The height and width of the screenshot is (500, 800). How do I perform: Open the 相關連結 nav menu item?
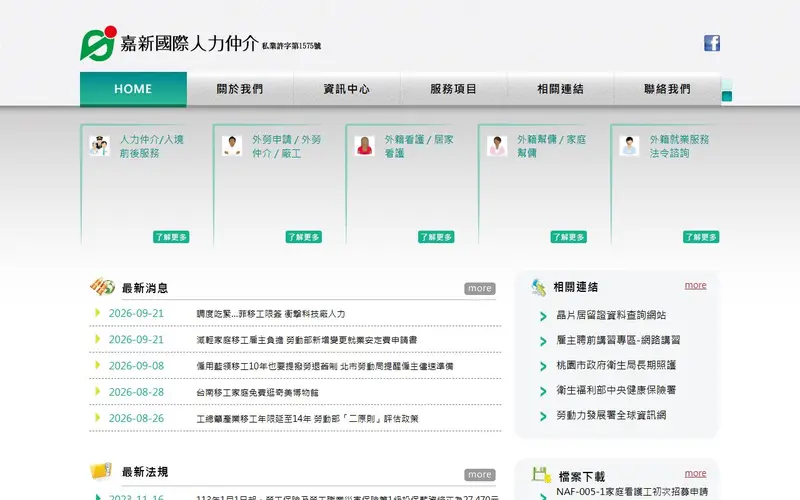click(560, 89)
